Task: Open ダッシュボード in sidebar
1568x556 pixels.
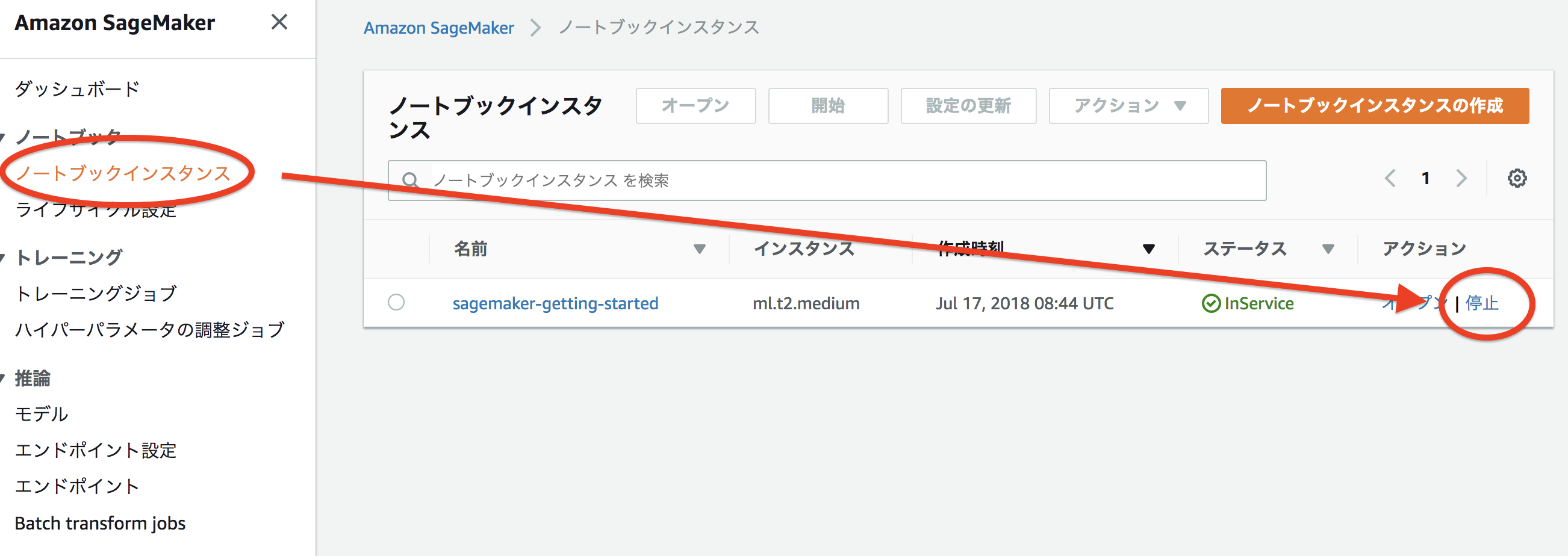Action: tap(77, 90)
